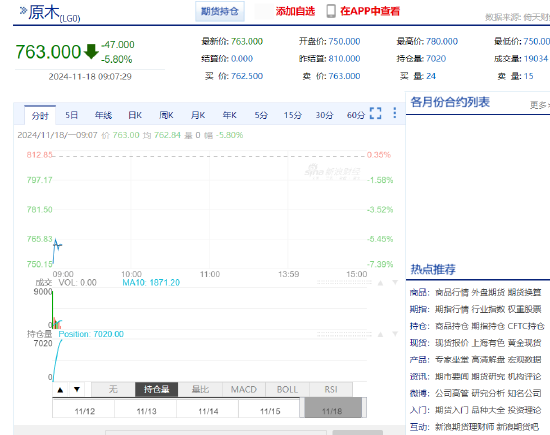Image resolution: width=550 pixels, height=435 pixels.
Task: Open the 期指持仓 link
Action: (x=488, y=326)
